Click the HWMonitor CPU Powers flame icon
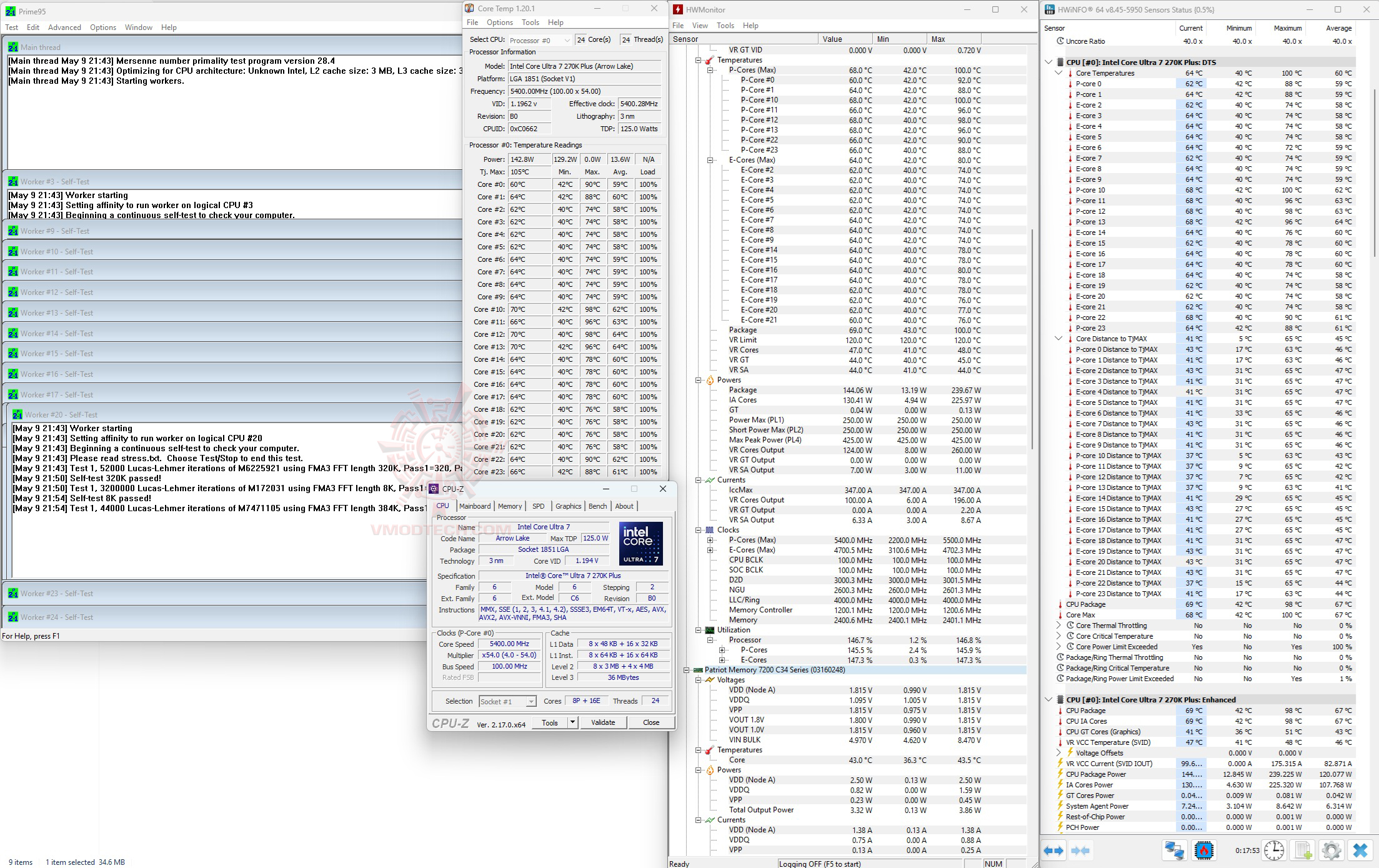This screenshot has height=868, width=1379. click(x=710, y=380)
